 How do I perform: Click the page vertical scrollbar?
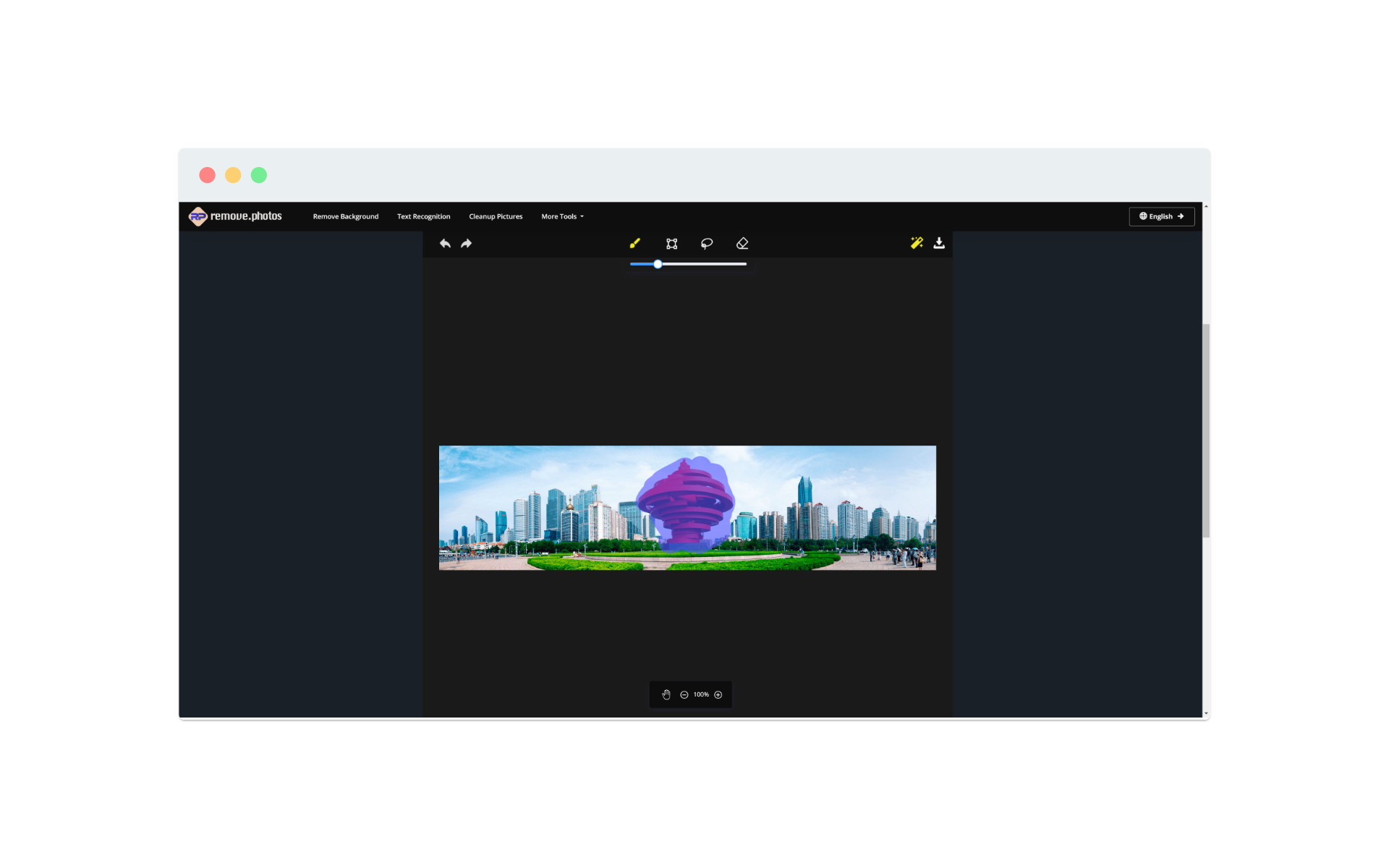click(1205, 430)
